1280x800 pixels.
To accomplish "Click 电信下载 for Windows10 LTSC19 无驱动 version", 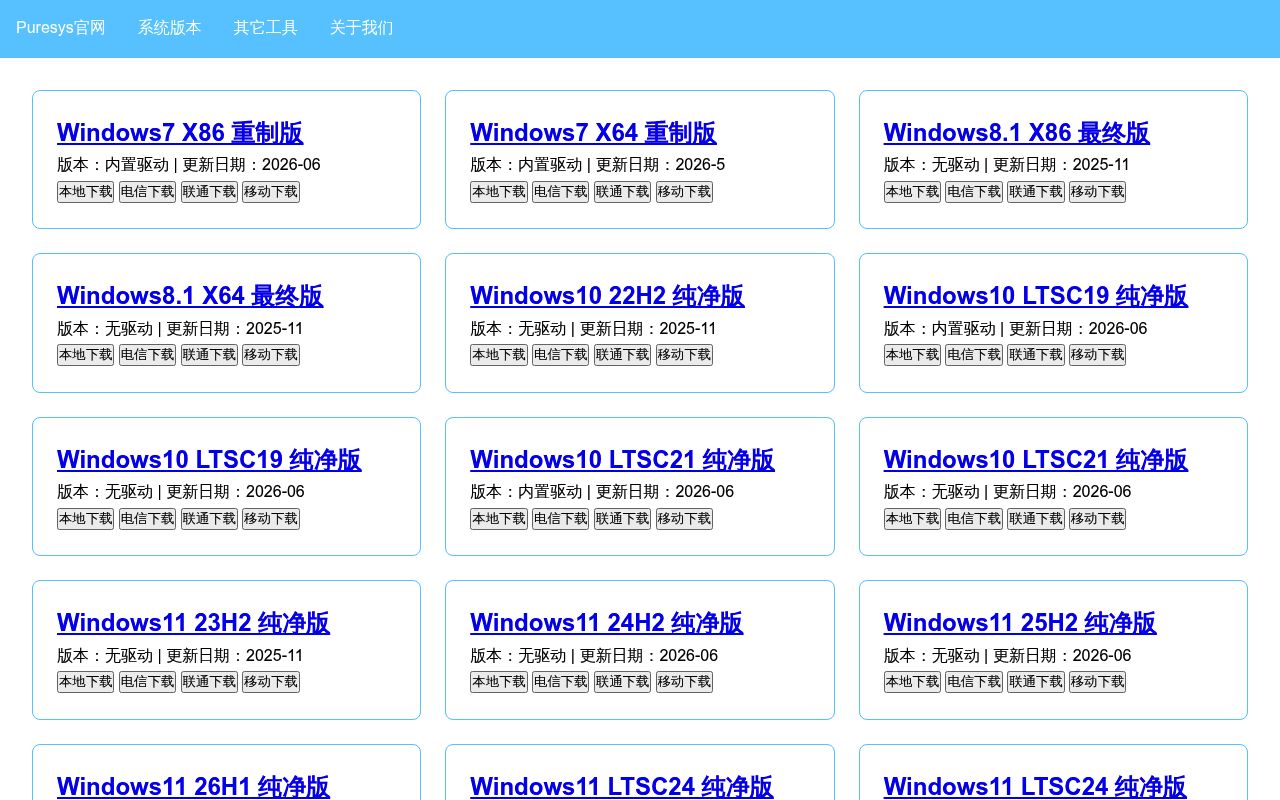I will (x=147, y=519).
